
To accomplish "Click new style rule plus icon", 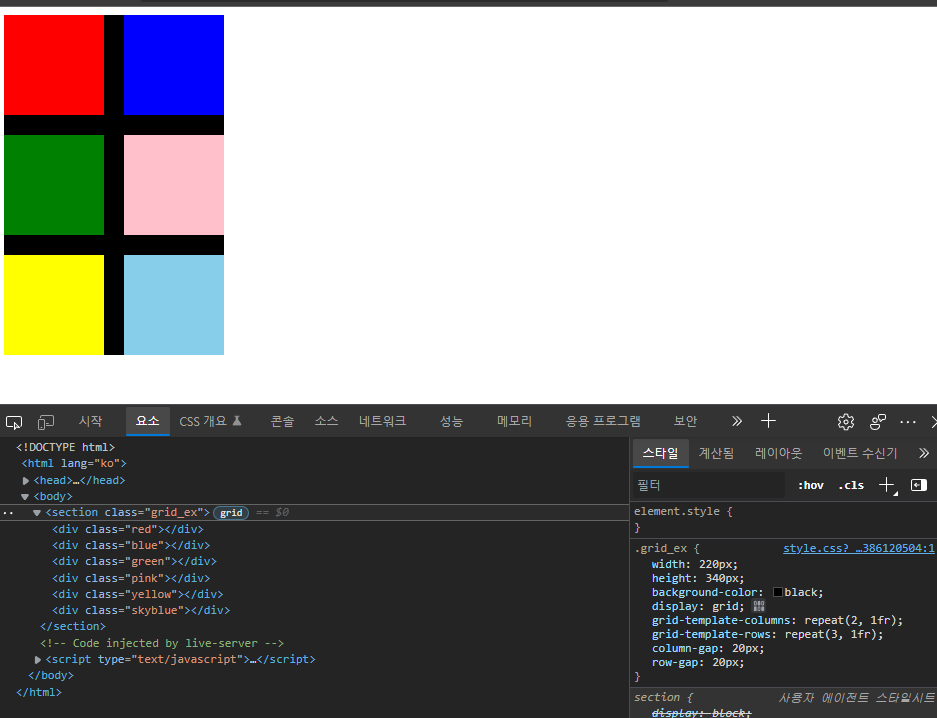I will [887, 485].
